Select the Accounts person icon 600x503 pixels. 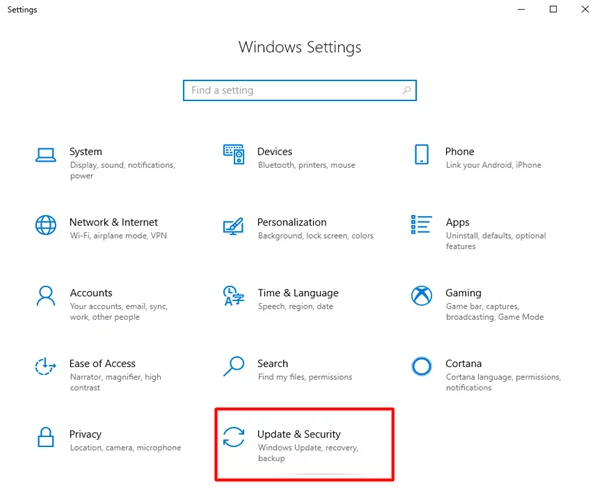[45, 295]
